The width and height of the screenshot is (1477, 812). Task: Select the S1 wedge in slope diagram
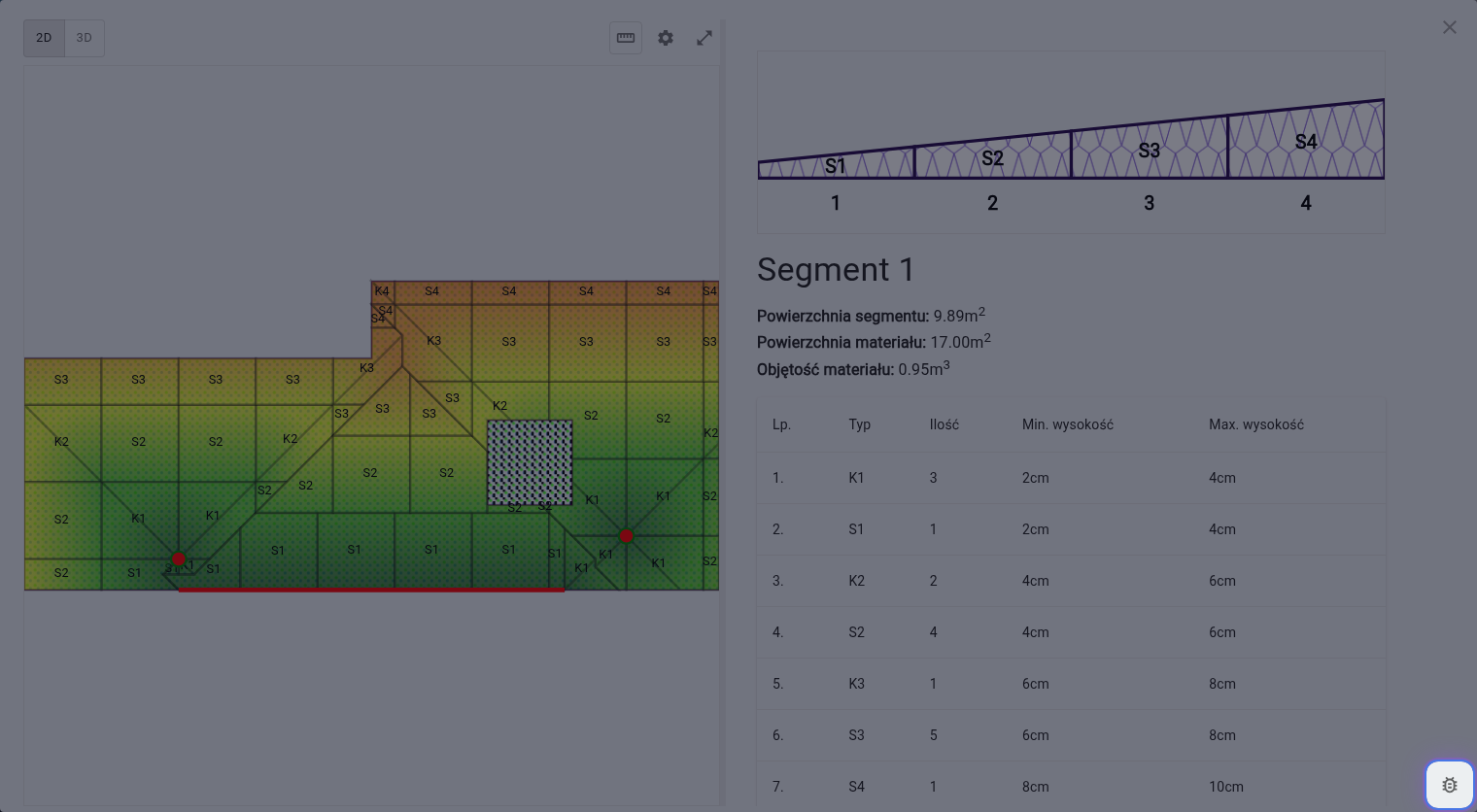836,164
